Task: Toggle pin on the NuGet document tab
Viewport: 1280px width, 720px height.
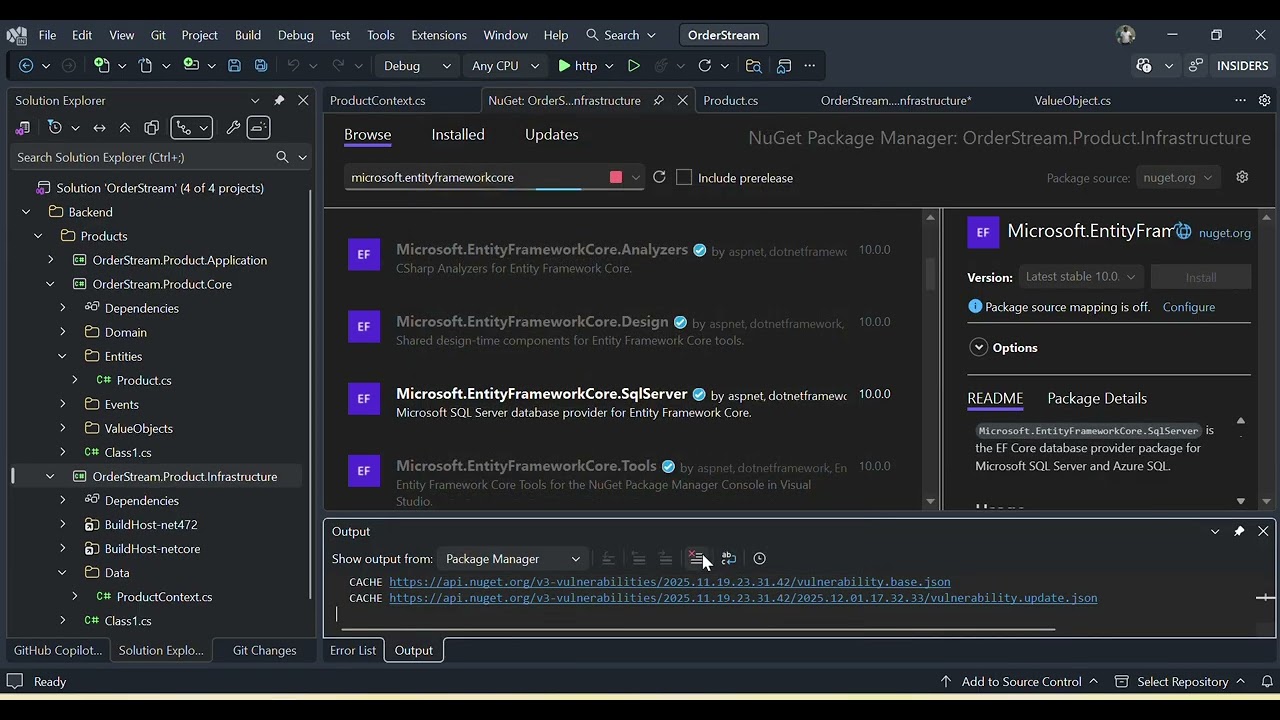Action: pyautogui.click(x=658, y=100)
